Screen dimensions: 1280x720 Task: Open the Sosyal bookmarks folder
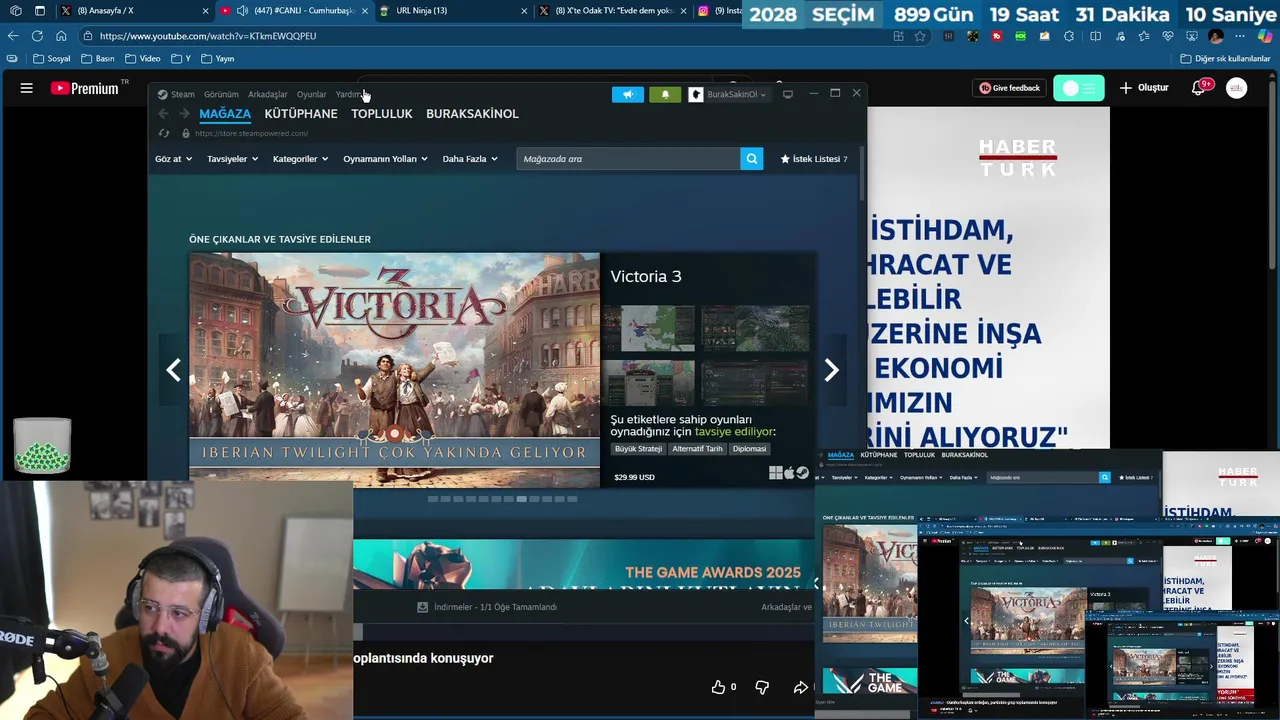tap(51, 59)
